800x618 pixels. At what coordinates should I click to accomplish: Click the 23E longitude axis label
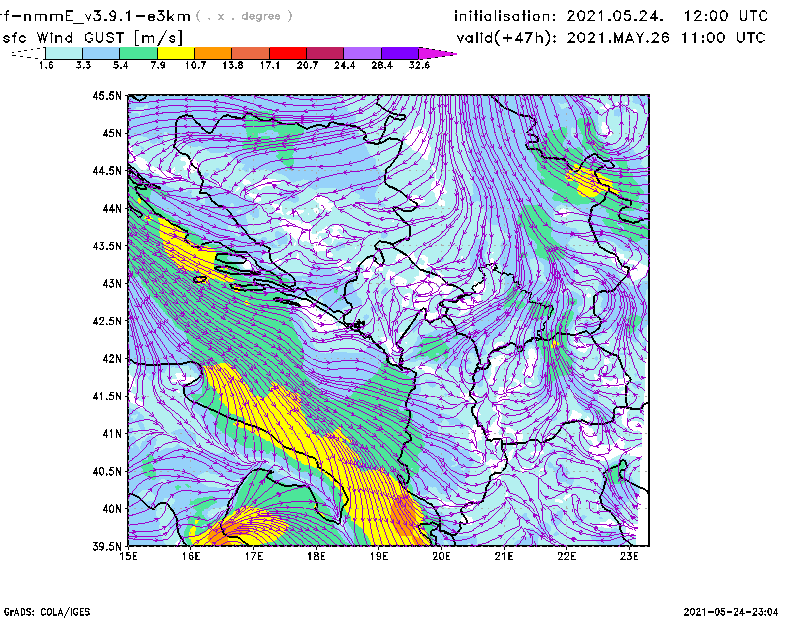point(629,556)
